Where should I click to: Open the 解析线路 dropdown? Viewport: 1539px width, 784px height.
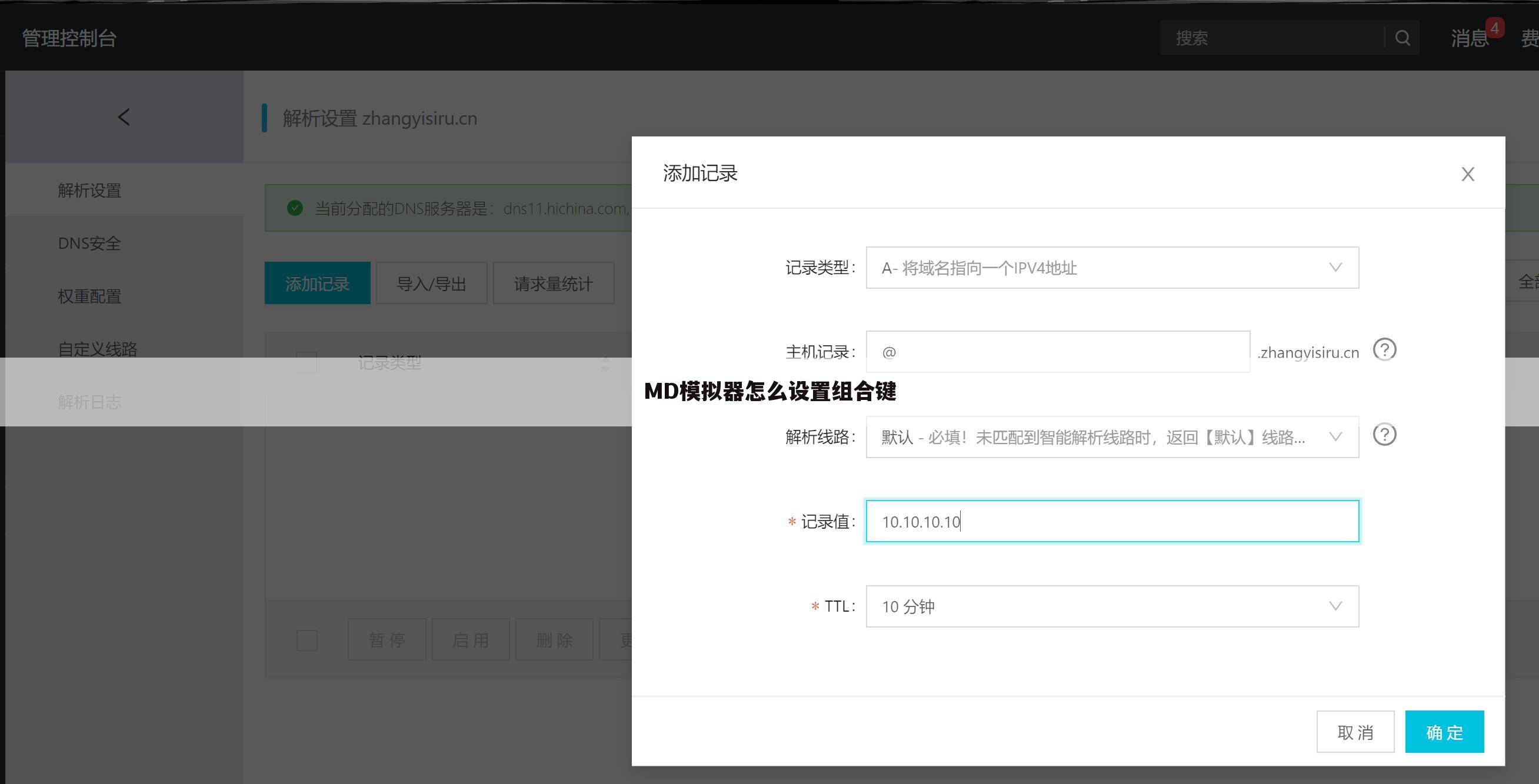coord(1112,437)
